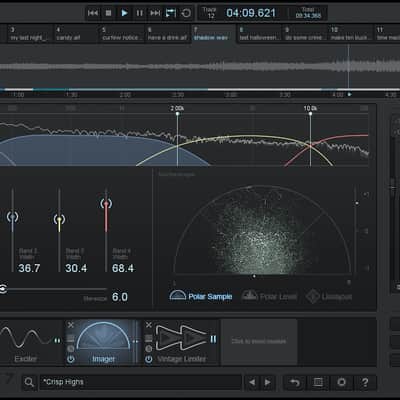The image size is (400, 400).
Task: Stop playback in the transport bar
Action: (x=108, y=13)
